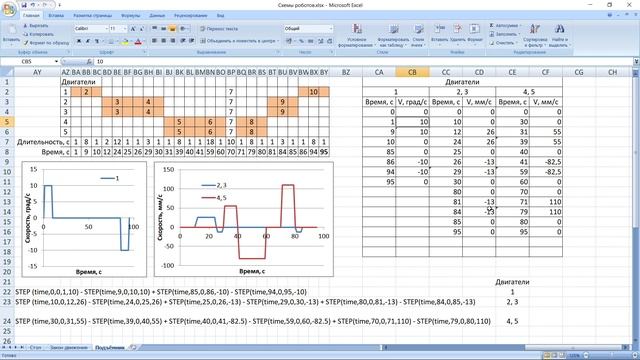
Task: Switch to the Главная ribbon tab
Action: (31, 16)
